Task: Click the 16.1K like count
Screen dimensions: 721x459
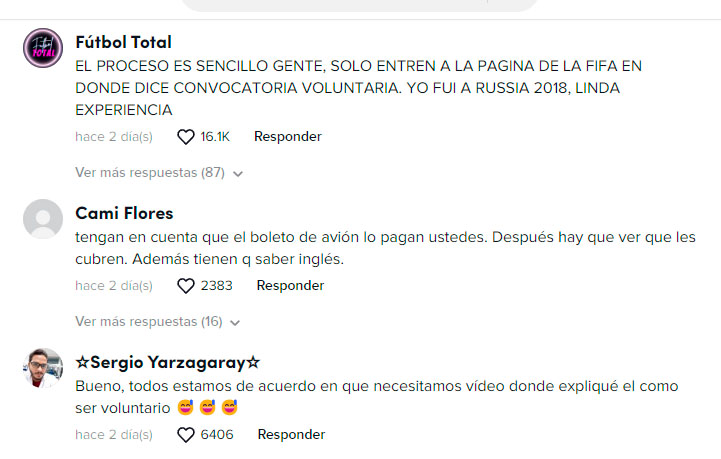Action: [215, 137]
